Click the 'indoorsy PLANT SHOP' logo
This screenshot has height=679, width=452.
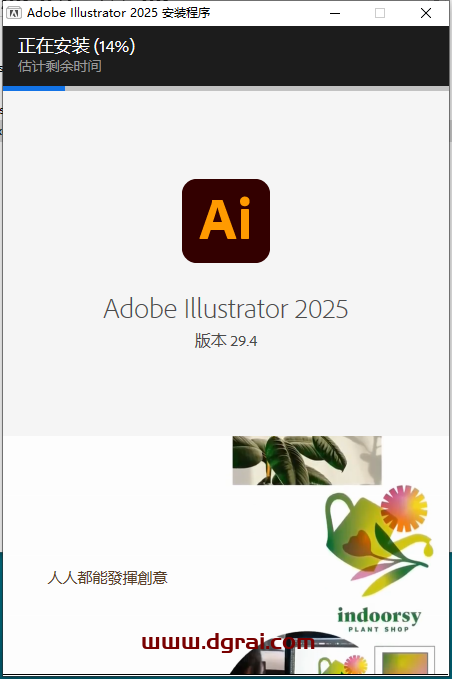[379, 619]
